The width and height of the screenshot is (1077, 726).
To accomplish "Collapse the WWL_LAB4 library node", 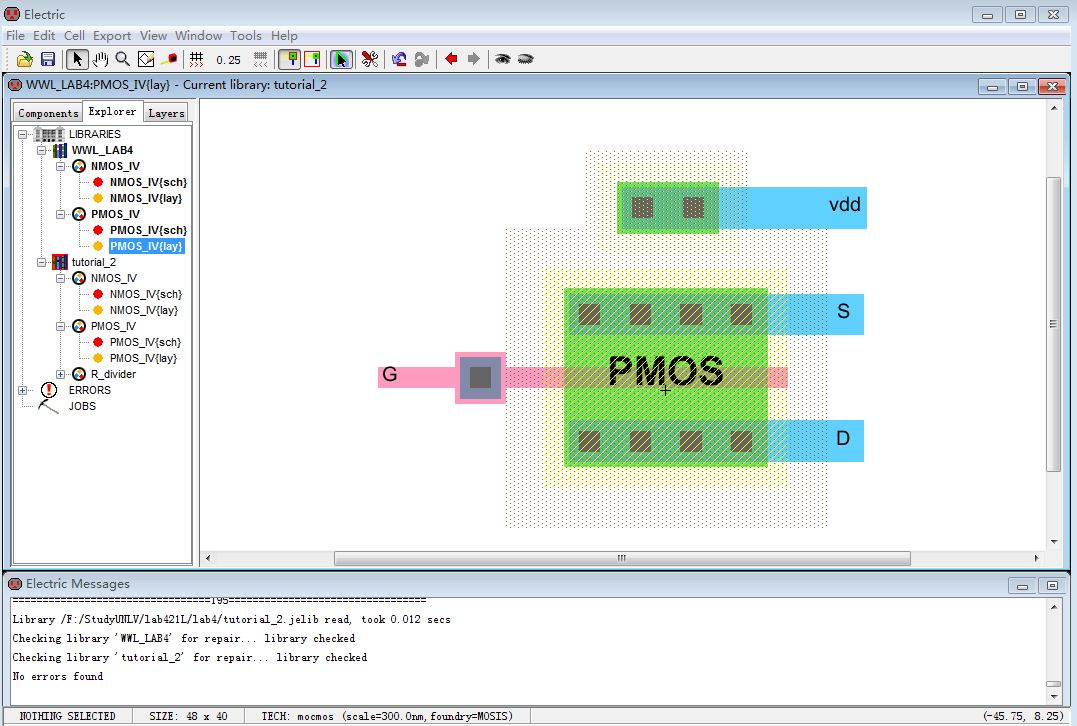I will pyautogui.click(x=42, y=150).
